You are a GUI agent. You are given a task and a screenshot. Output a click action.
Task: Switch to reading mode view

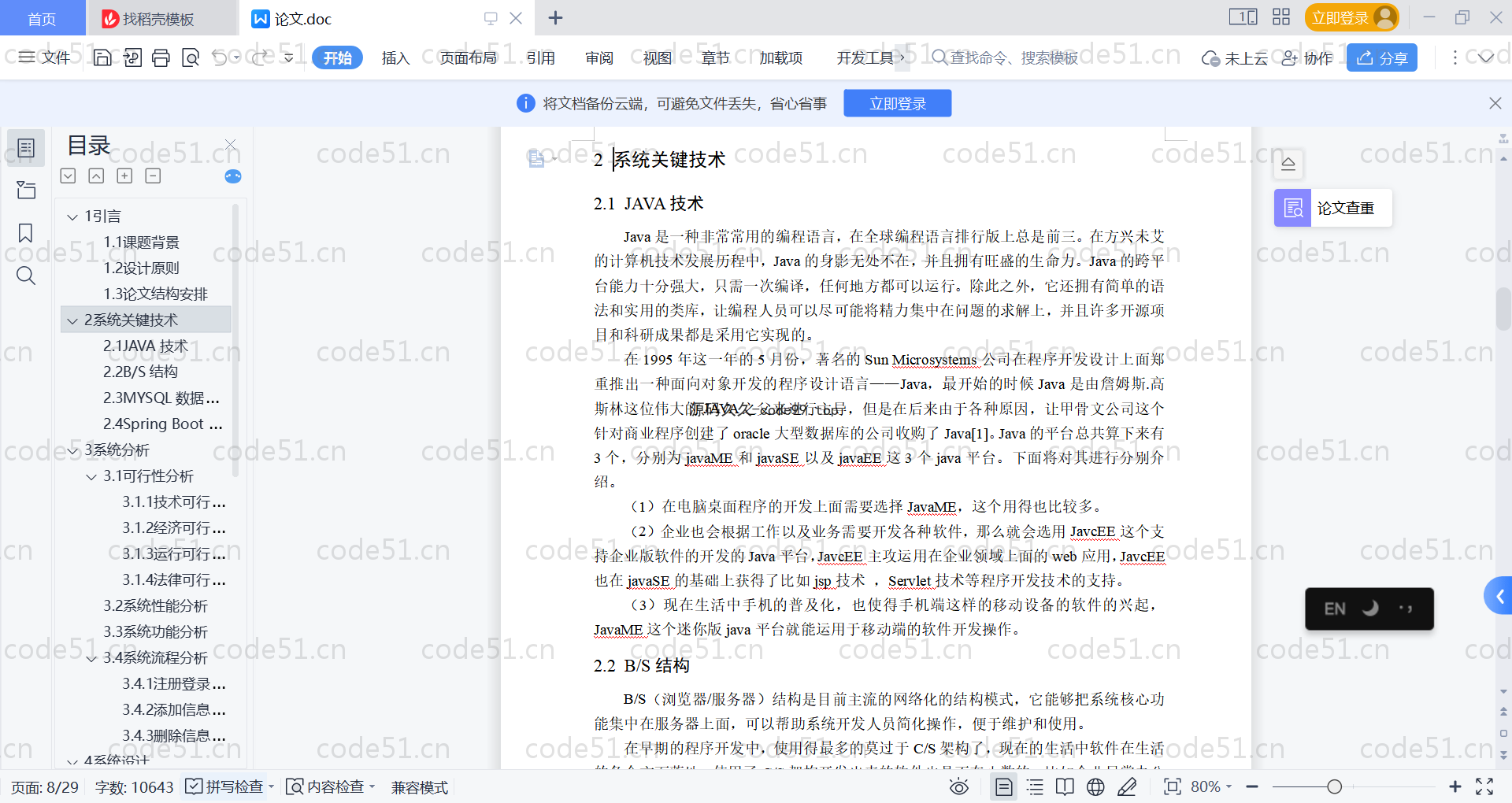tap(1065, 786)
